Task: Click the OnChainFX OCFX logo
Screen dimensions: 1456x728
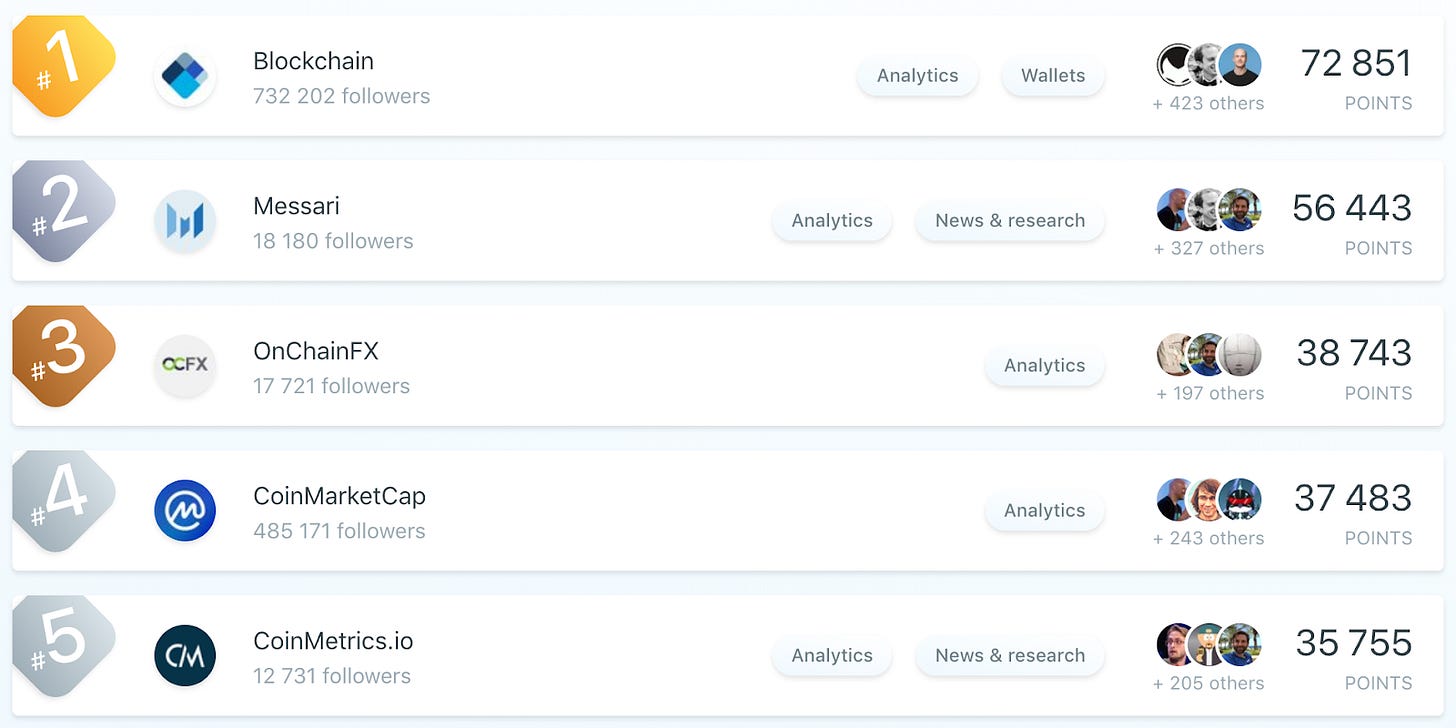Action: pos(185,366)
